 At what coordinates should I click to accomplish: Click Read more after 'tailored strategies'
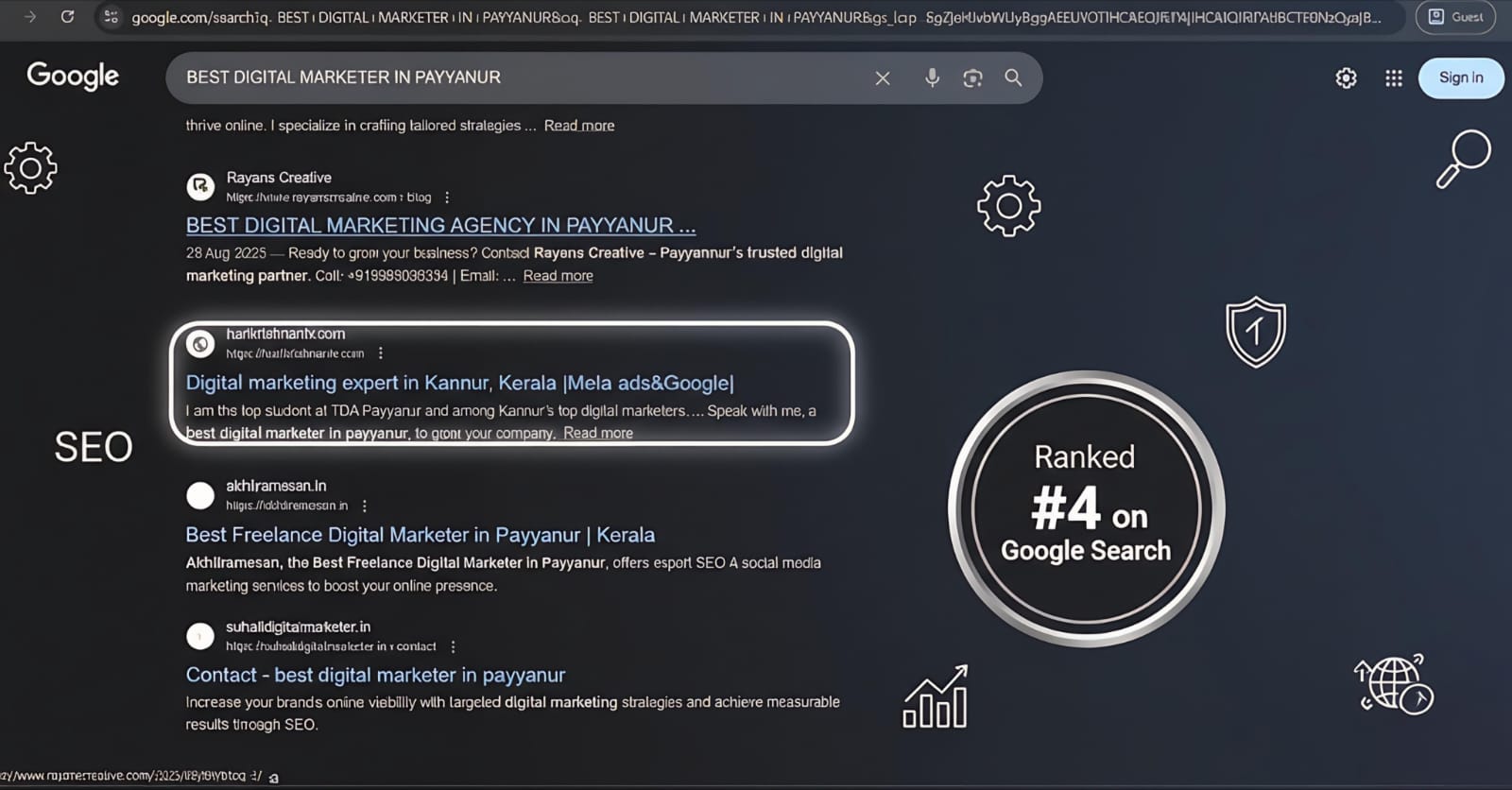pos(579,126)
